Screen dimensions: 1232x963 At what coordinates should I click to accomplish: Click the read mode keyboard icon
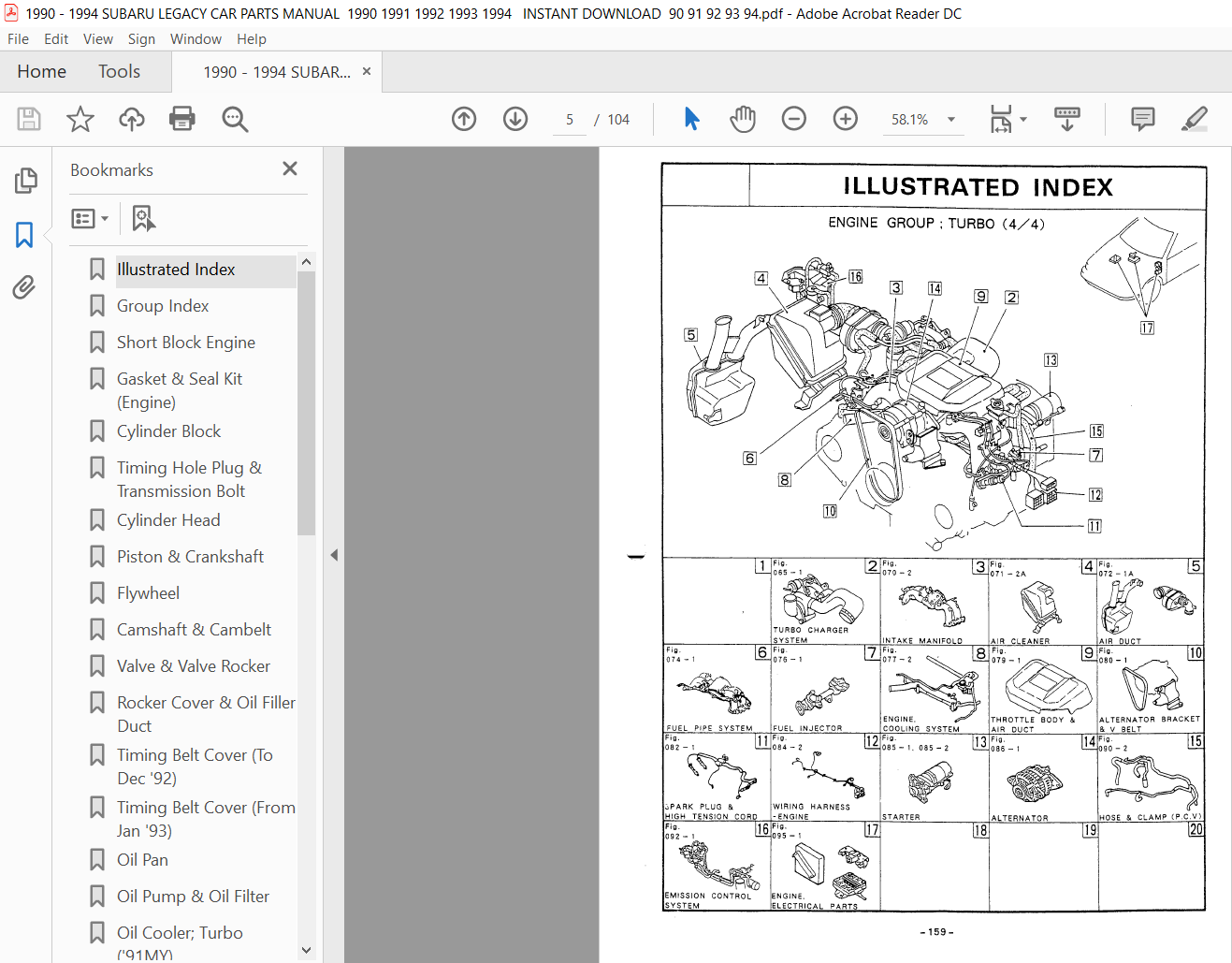(x=1067, y=119)
